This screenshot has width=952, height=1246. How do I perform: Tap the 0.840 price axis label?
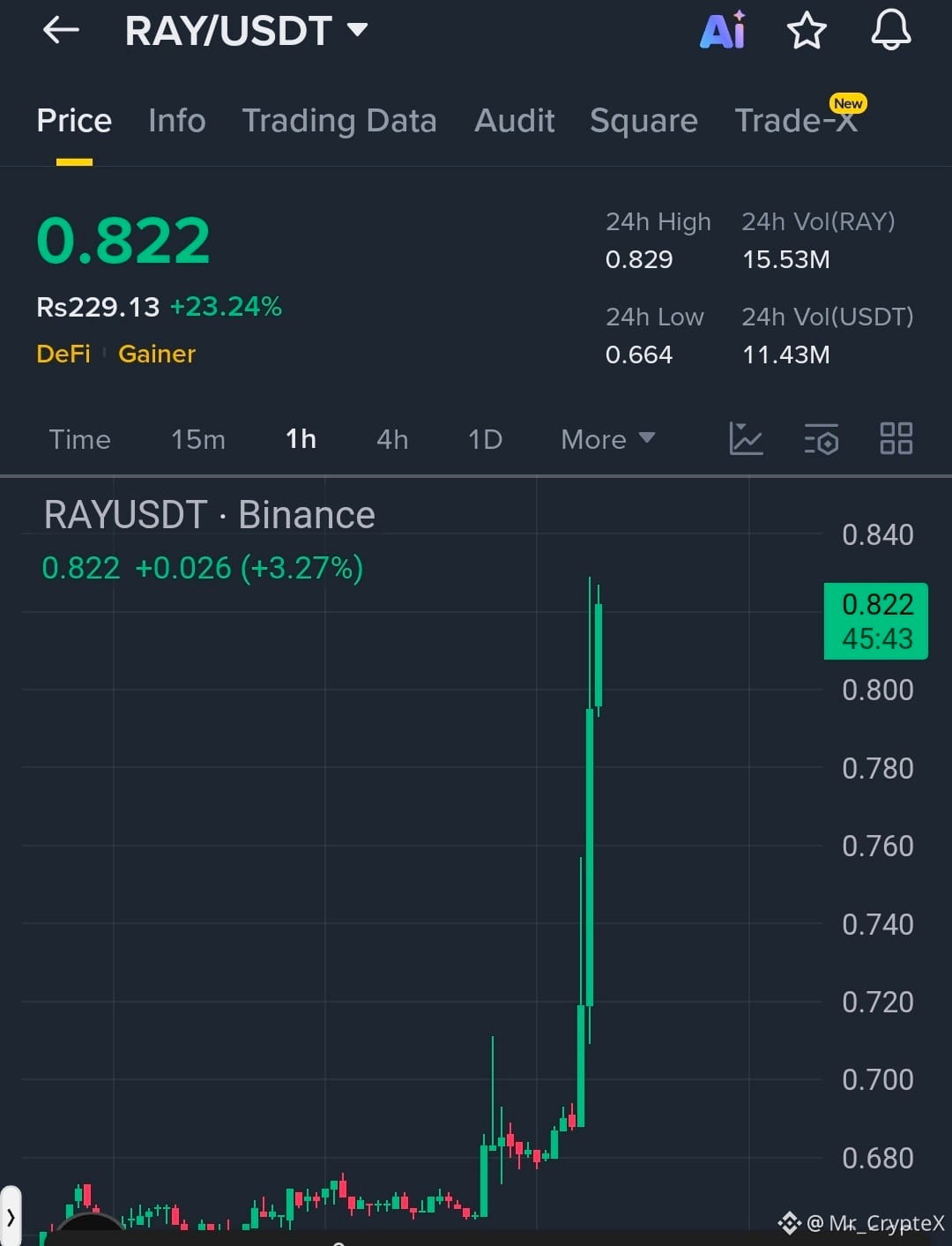878,534
